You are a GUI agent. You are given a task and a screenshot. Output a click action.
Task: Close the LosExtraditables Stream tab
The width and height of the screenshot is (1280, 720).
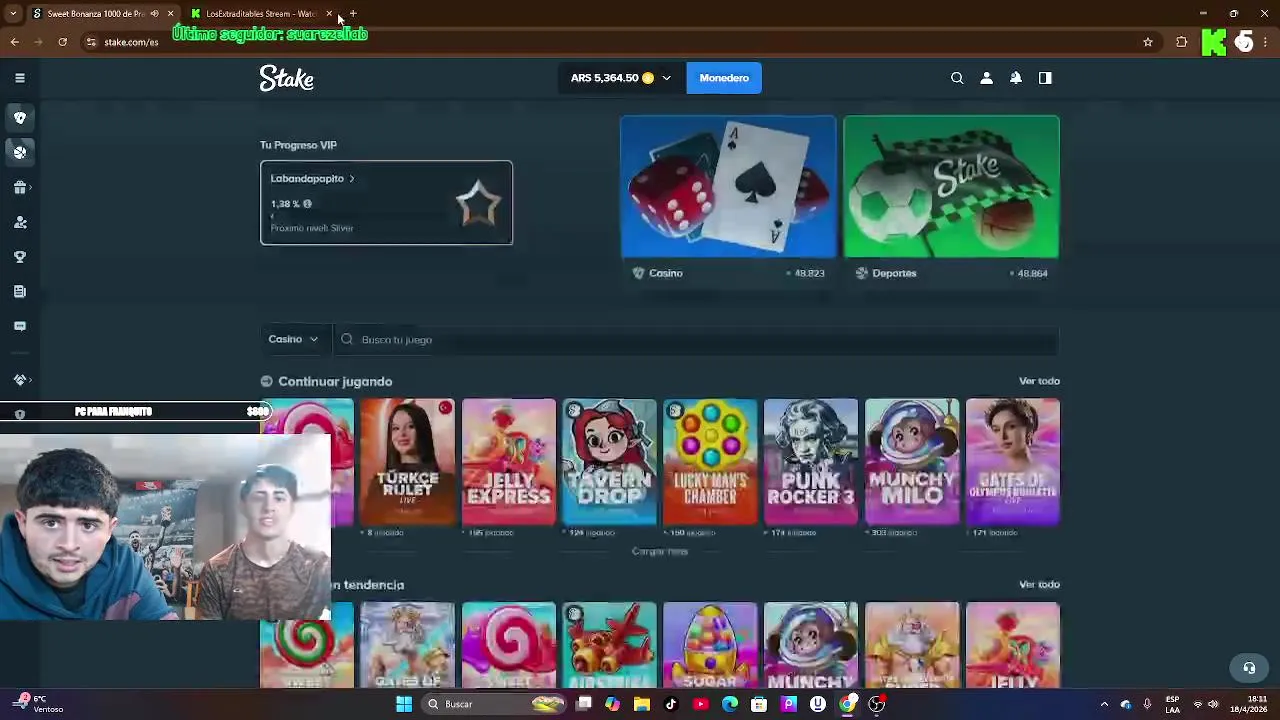tap(329, 14)
